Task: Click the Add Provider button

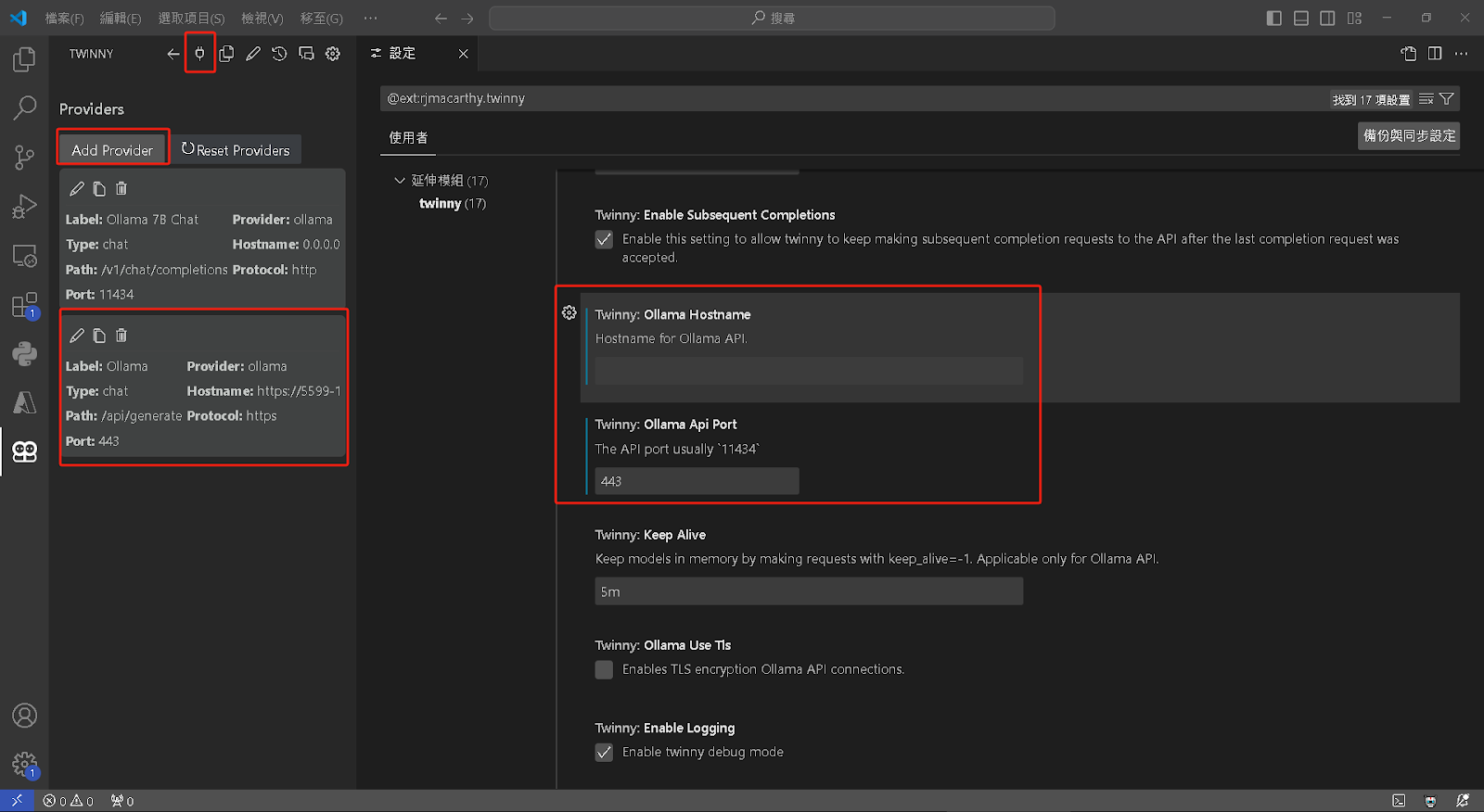Action: pyautogui.click(x=112, y=149)
